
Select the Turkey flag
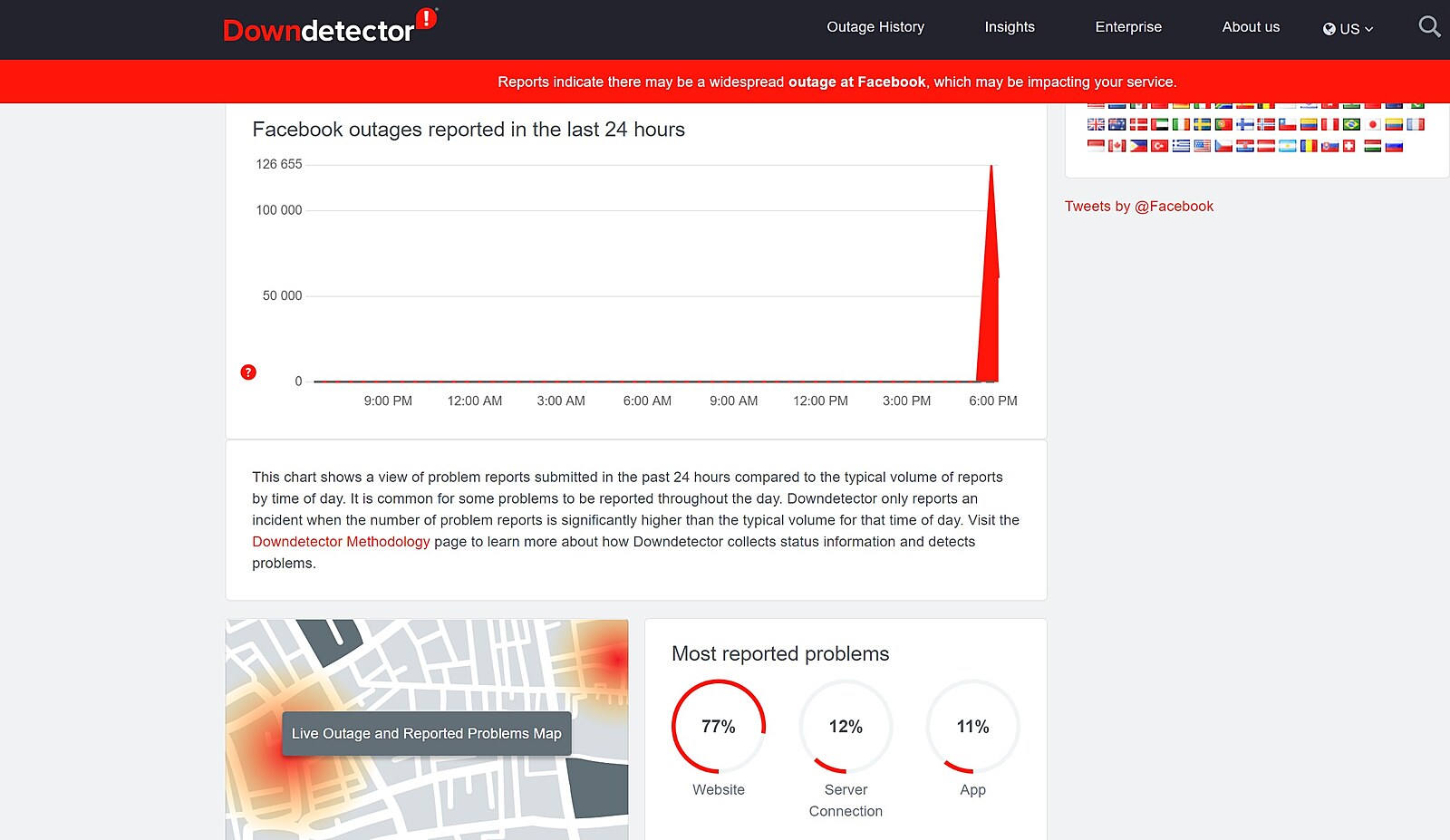(x=1159, y=146)
